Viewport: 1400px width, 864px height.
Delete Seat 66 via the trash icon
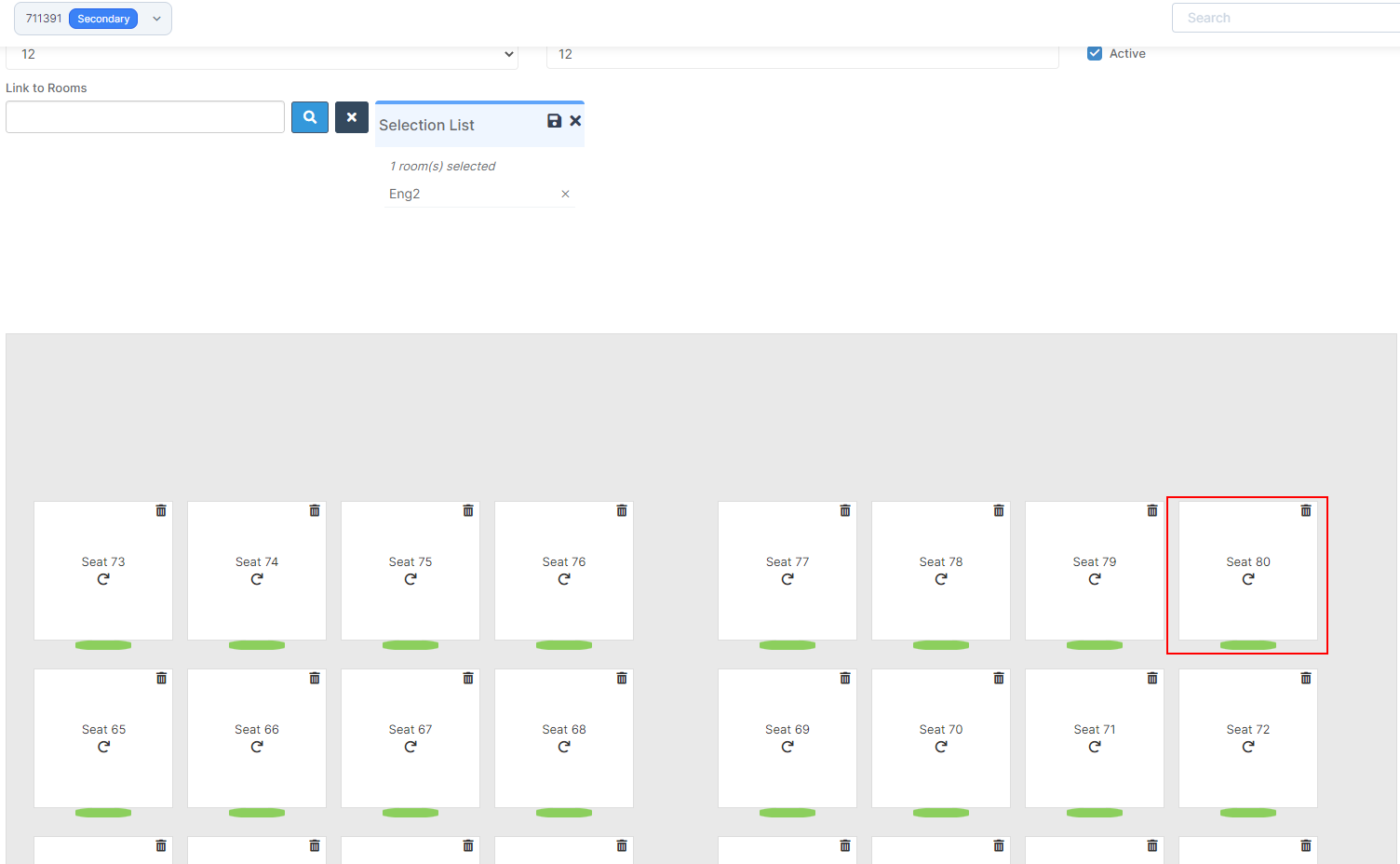point(315,678)
